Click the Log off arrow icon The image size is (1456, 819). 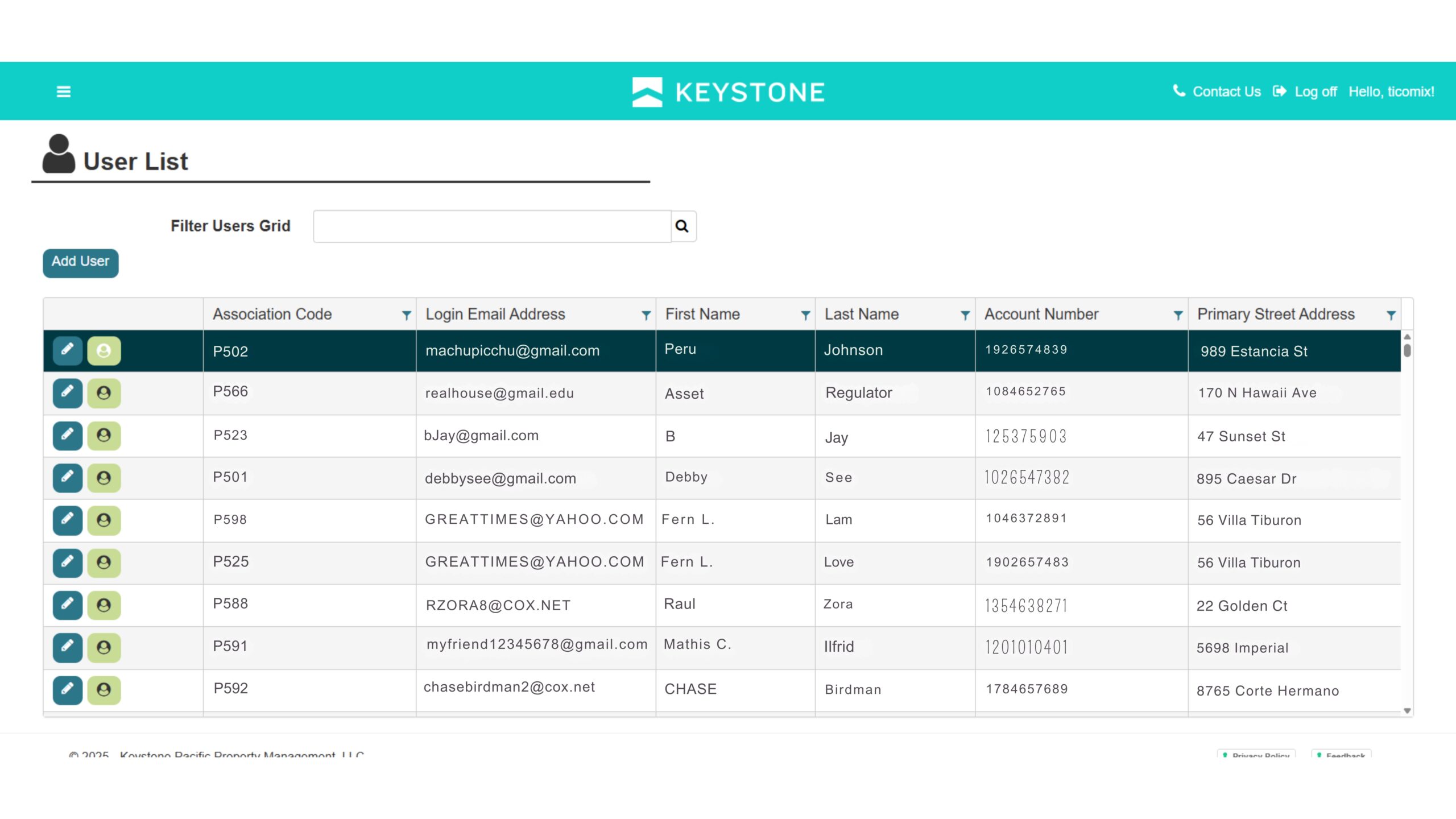point(1280,91)
